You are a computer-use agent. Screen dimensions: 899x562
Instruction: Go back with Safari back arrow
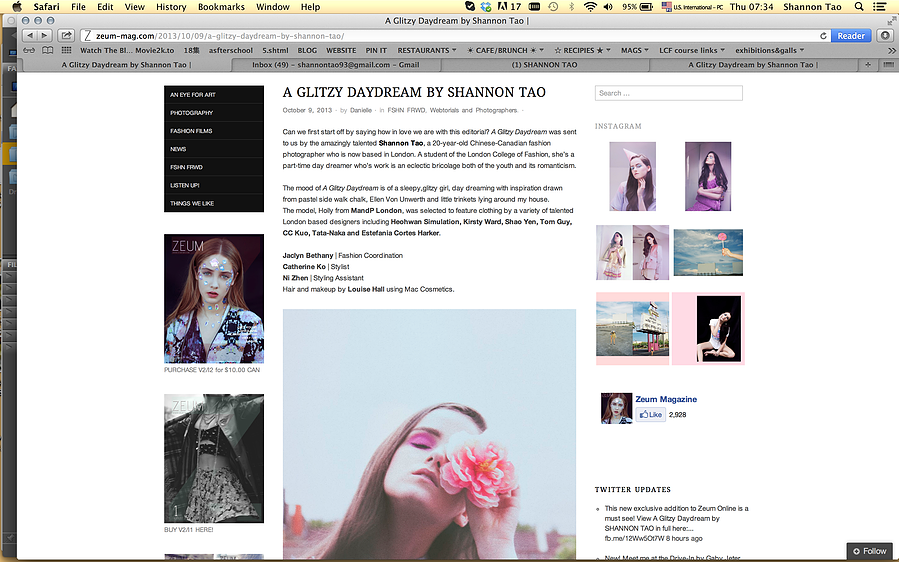pos(30,36)
